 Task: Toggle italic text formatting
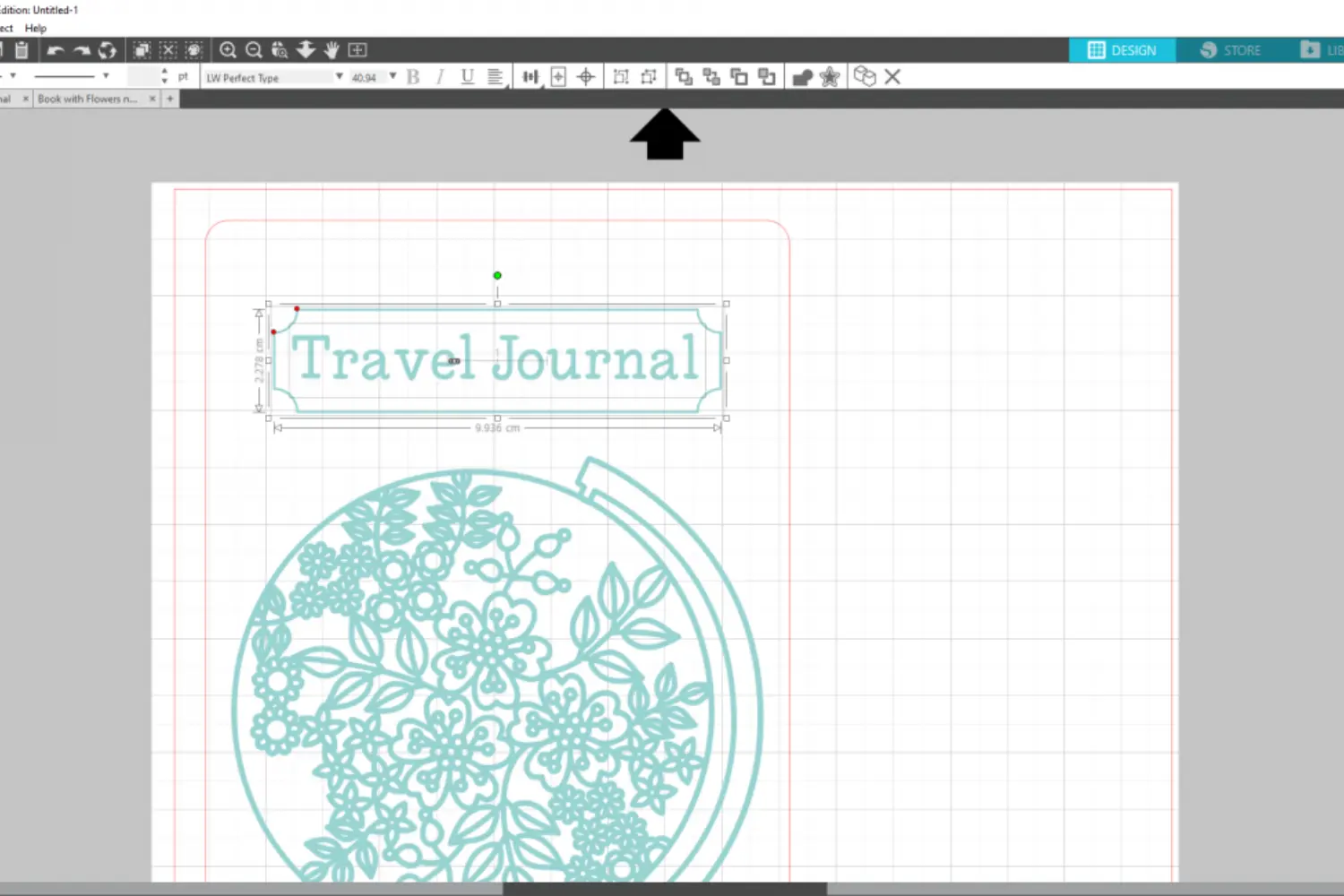coord(440,77)
